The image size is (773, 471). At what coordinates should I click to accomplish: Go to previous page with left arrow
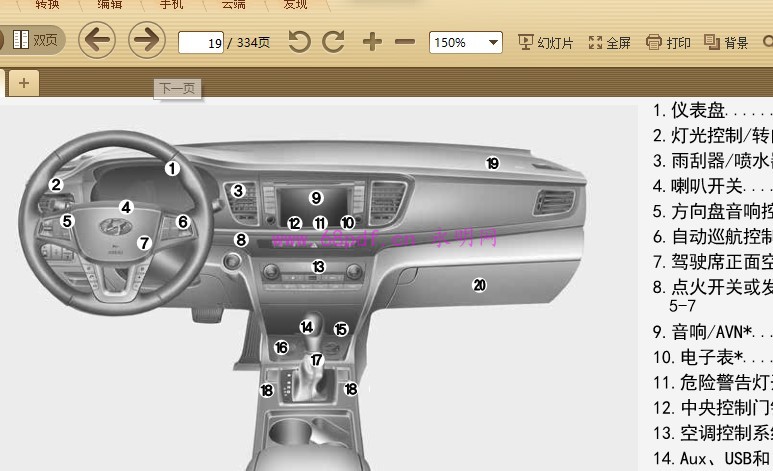pos(97,40)
